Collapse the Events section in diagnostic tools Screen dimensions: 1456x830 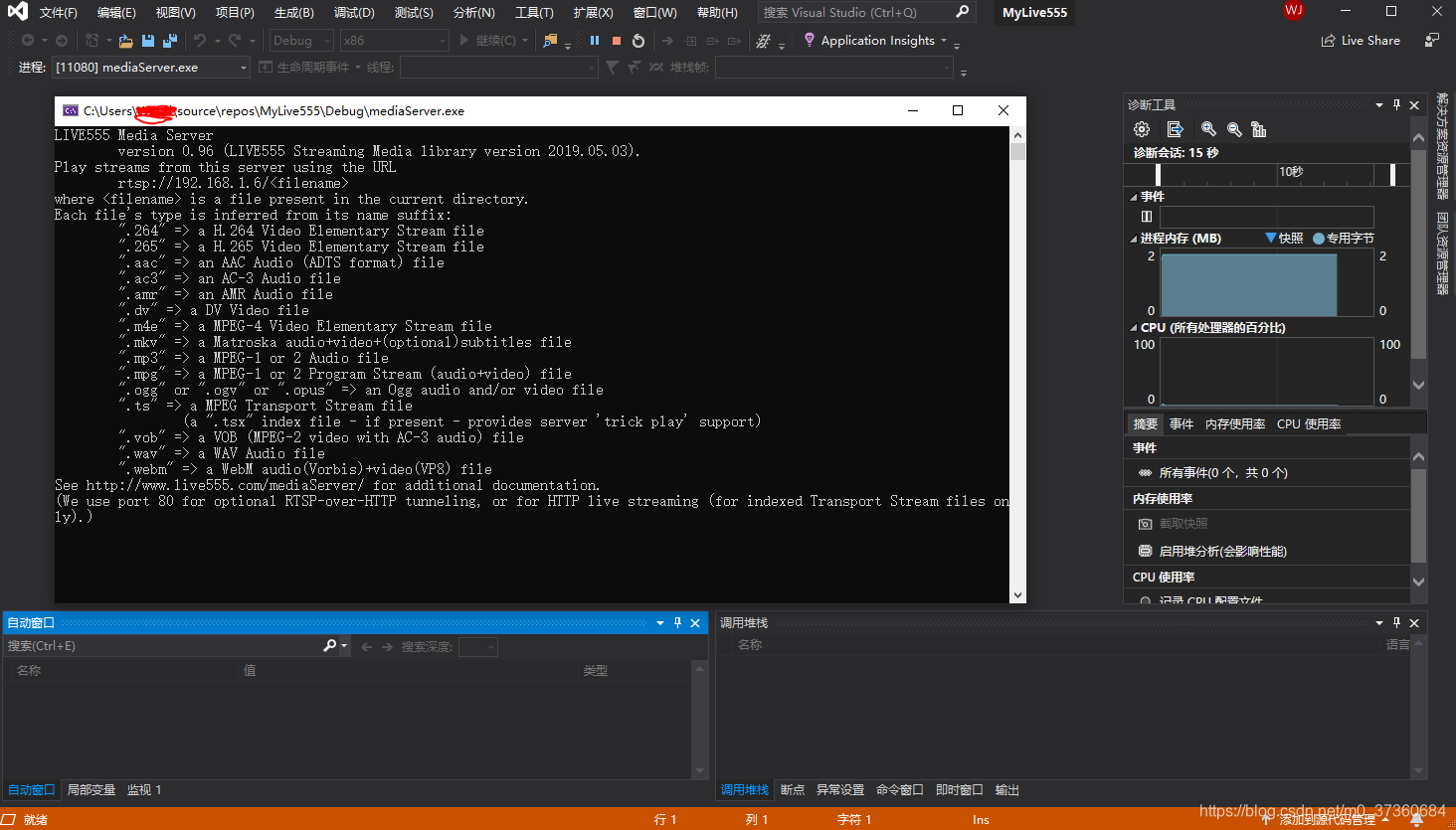tap(1134, 197)
